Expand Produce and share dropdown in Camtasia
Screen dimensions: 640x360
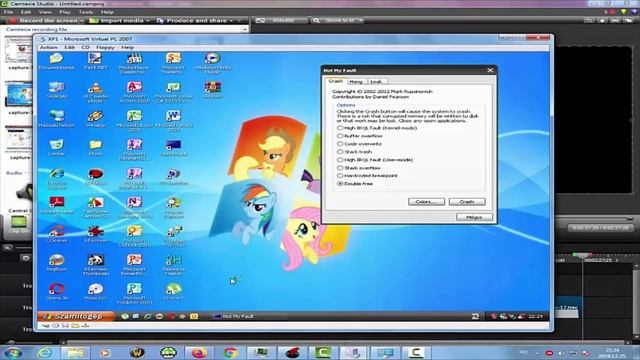coord(231,20)
